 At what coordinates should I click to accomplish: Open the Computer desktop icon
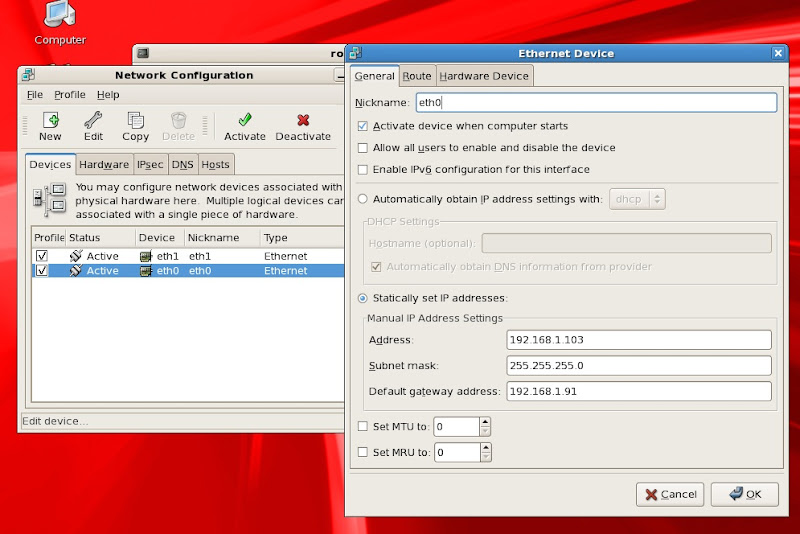(x=60, y=23)
